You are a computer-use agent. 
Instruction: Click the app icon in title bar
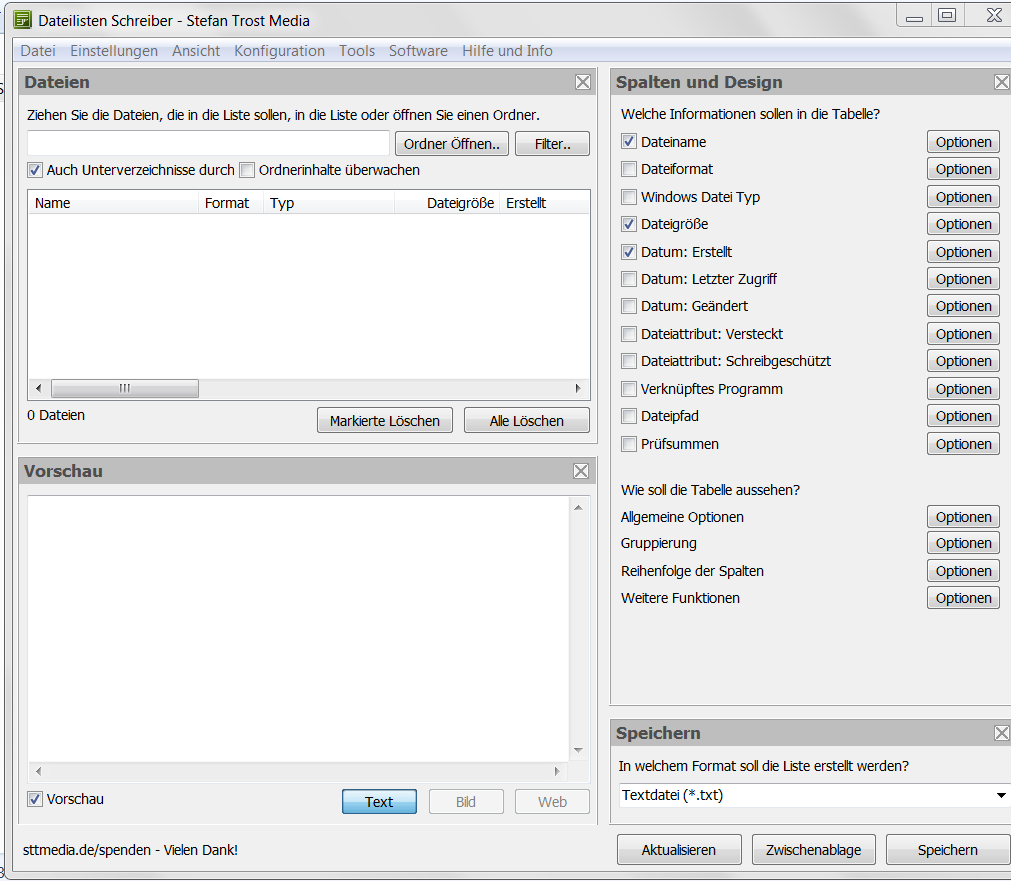(x=22, y=20)
